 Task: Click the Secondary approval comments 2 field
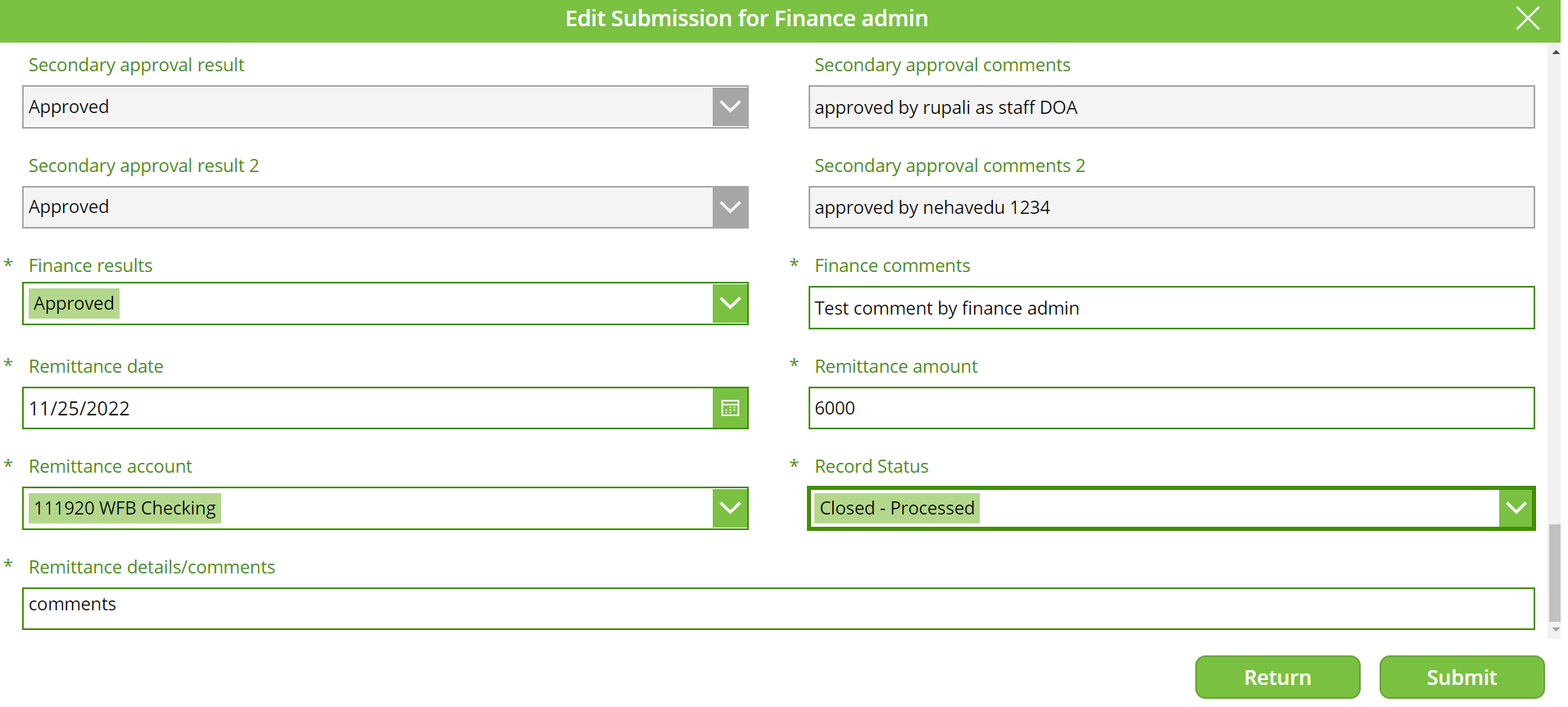pos(1171,207)
